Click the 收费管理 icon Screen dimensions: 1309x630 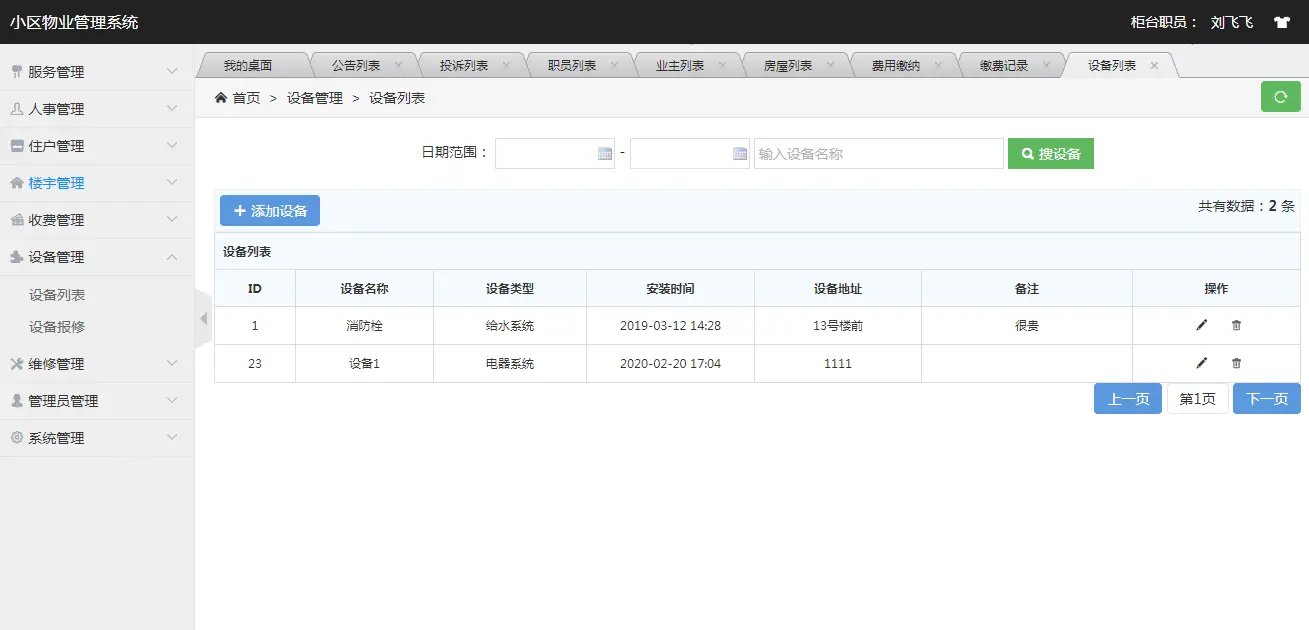[16, 220]
